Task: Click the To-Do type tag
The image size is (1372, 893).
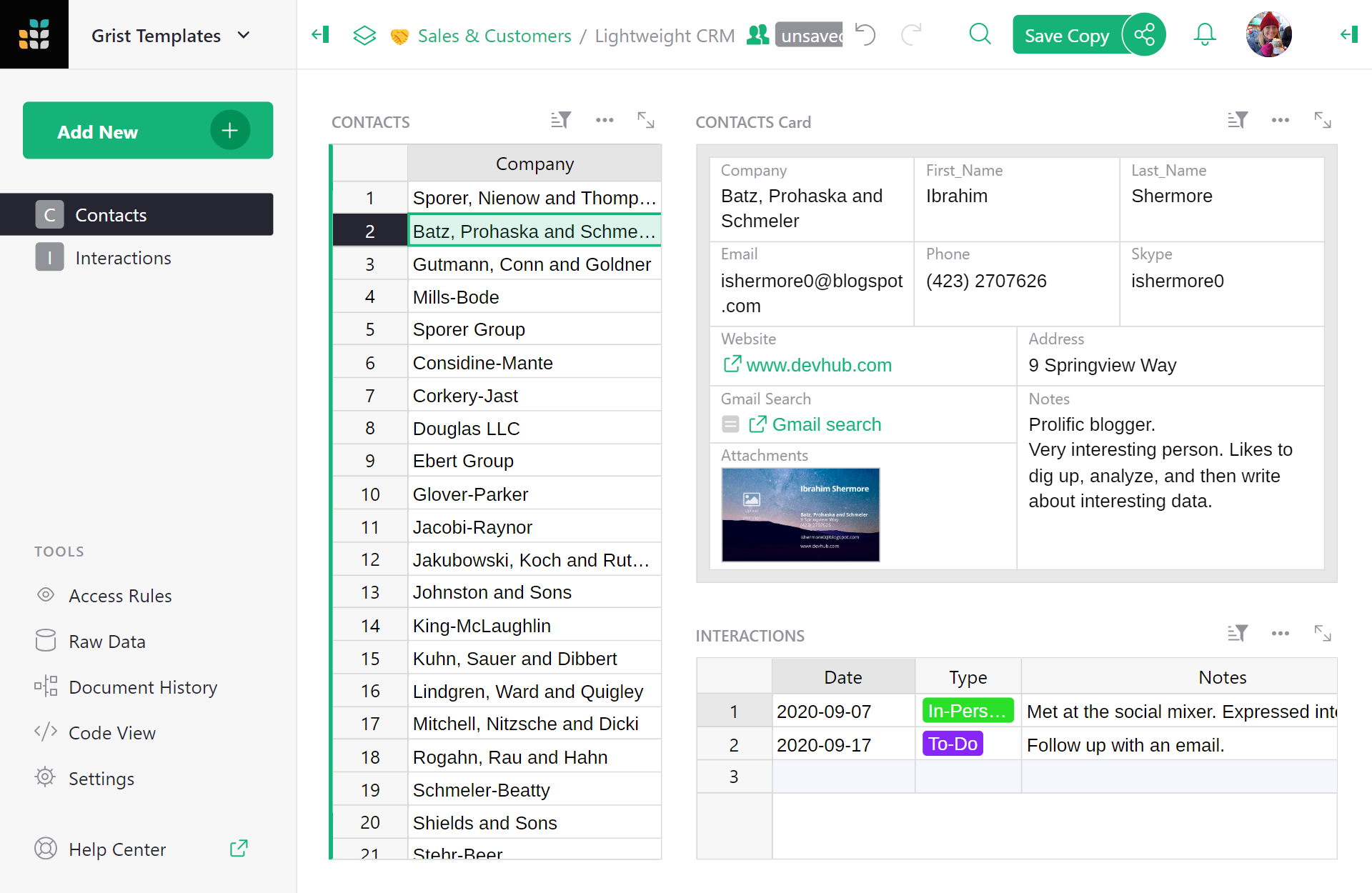Action: tap(953, 744)
